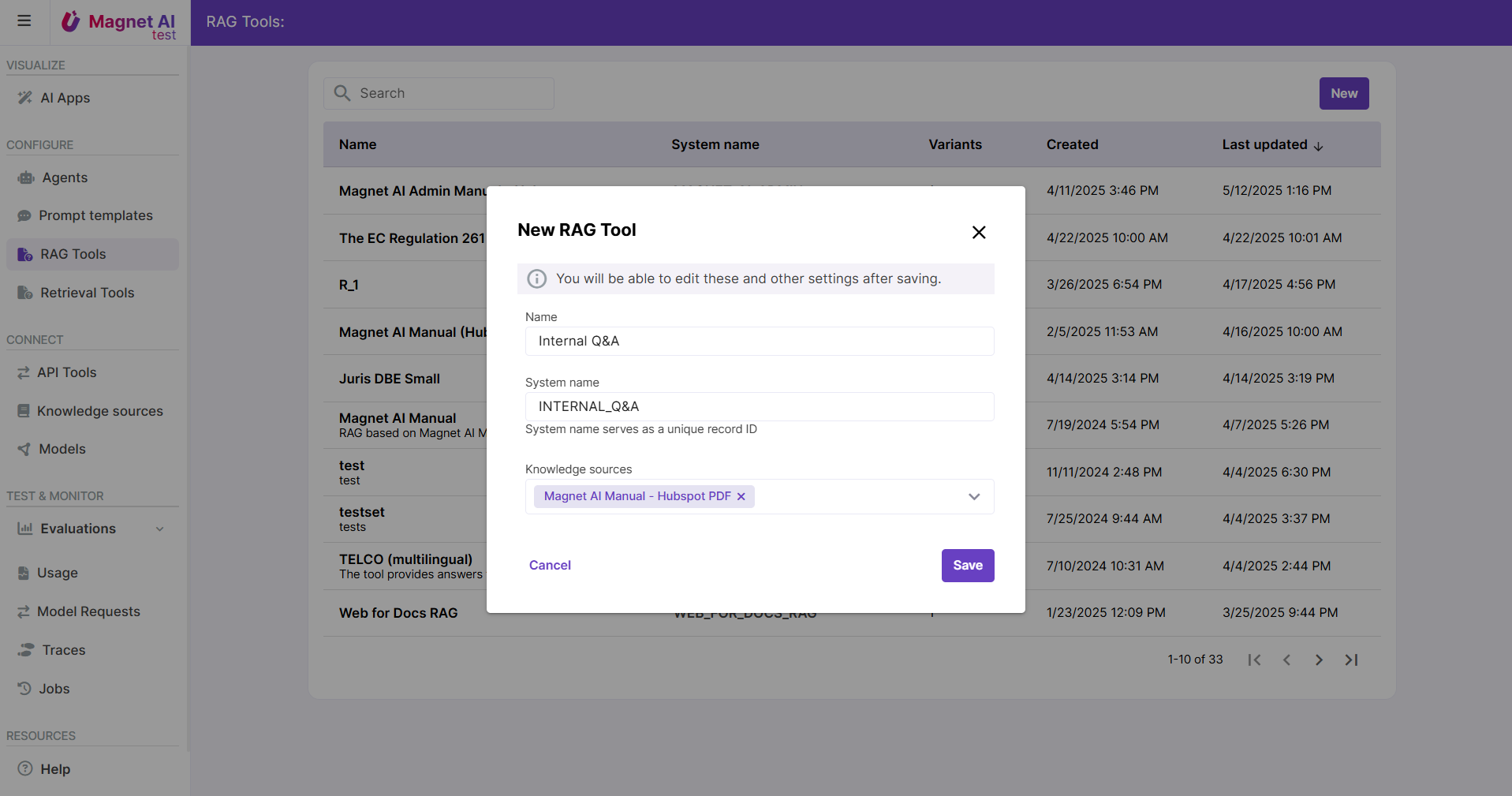1512x796 pixels.
Task: Go to the previous page of results
Action: 1286,660
